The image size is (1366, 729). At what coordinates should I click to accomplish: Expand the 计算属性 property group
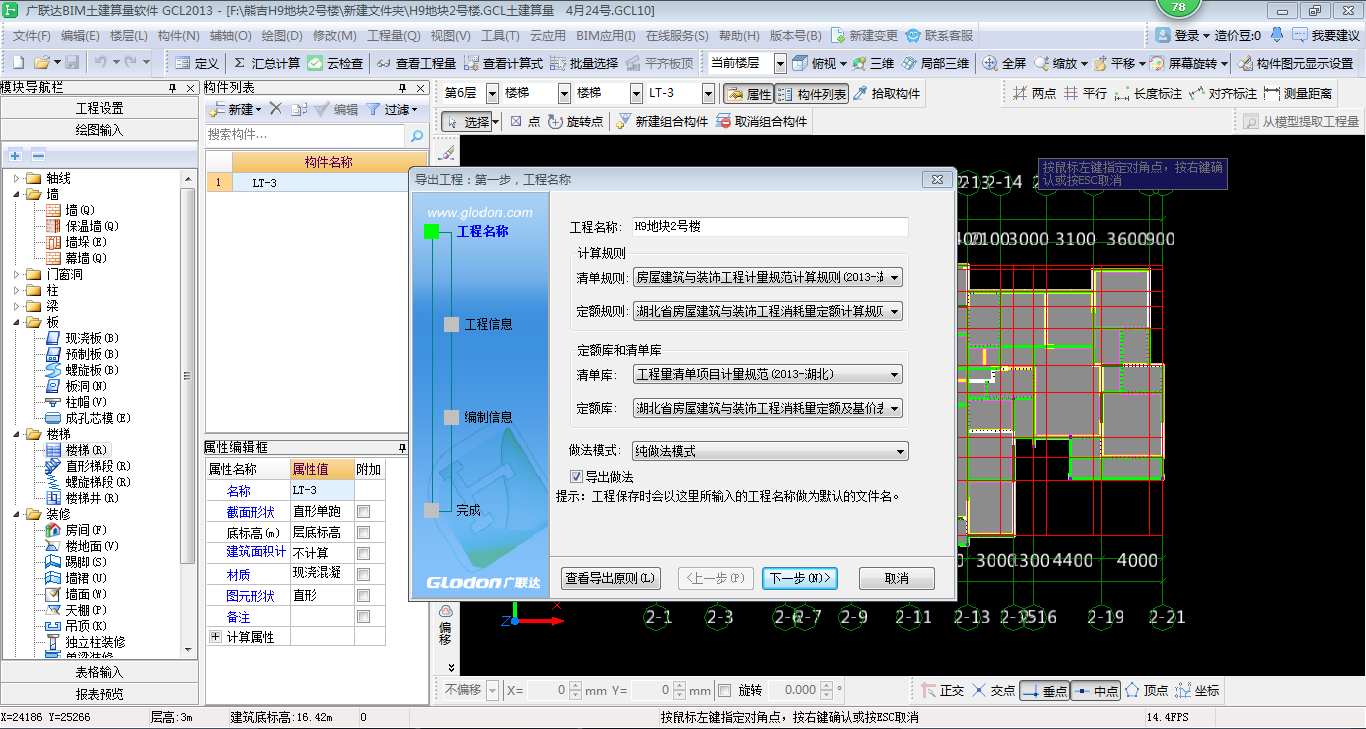[x=215, y=636]
